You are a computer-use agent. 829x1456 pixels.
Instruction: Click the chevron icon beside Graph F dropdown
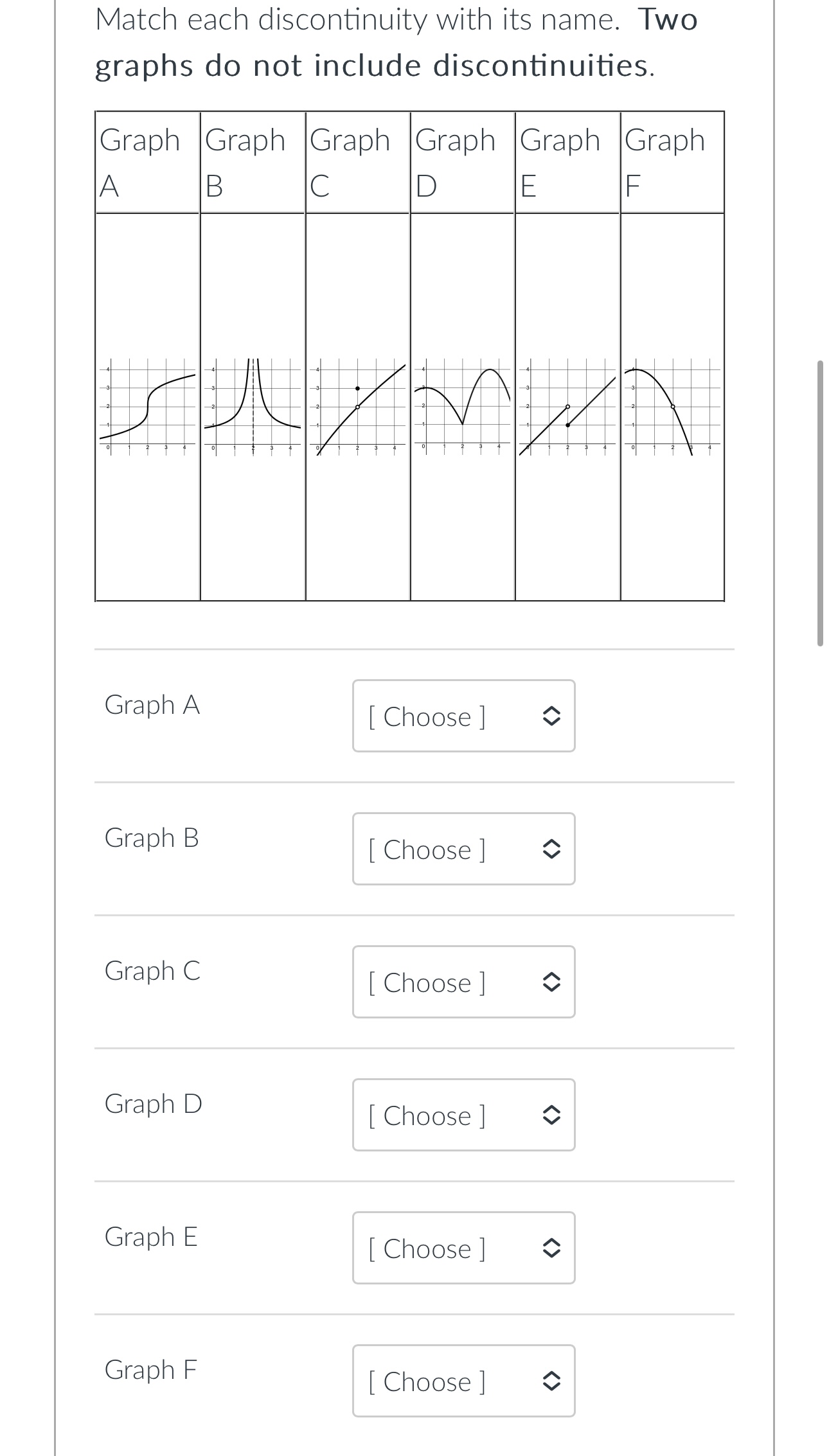click(551, 1381)
